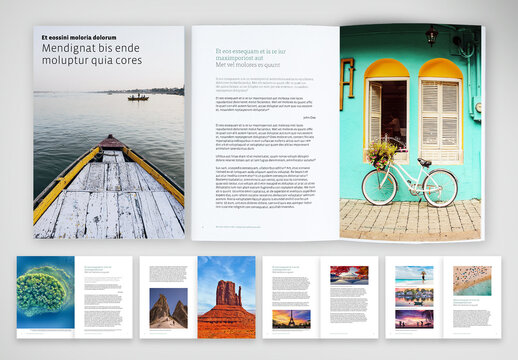
Task: Select the aerial green island photo
Action: tap(46, 292)
